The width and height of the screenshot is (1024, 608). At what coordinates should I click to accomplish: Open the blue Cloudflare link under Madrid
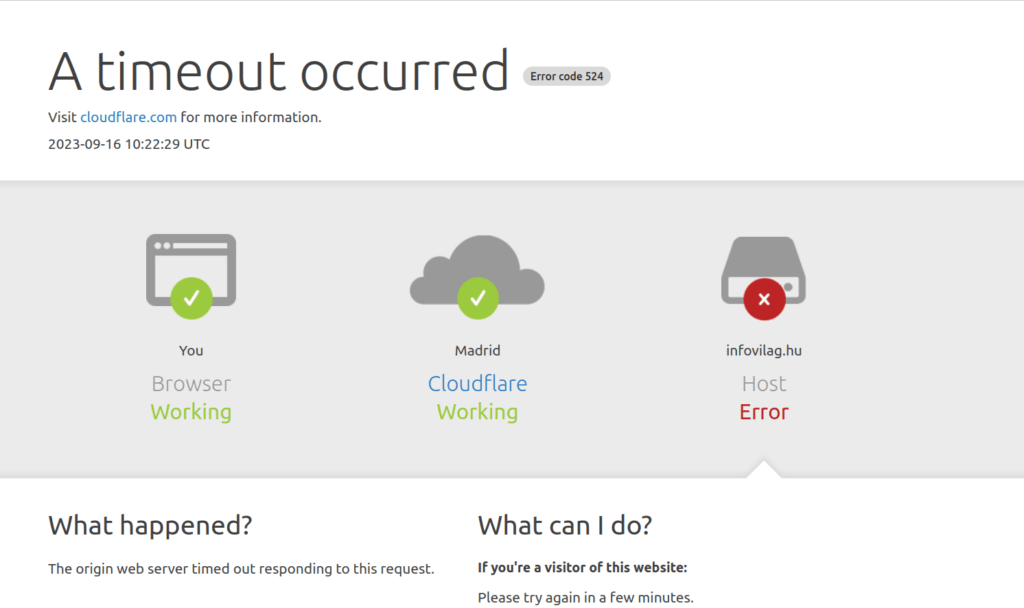coord(477,383)
